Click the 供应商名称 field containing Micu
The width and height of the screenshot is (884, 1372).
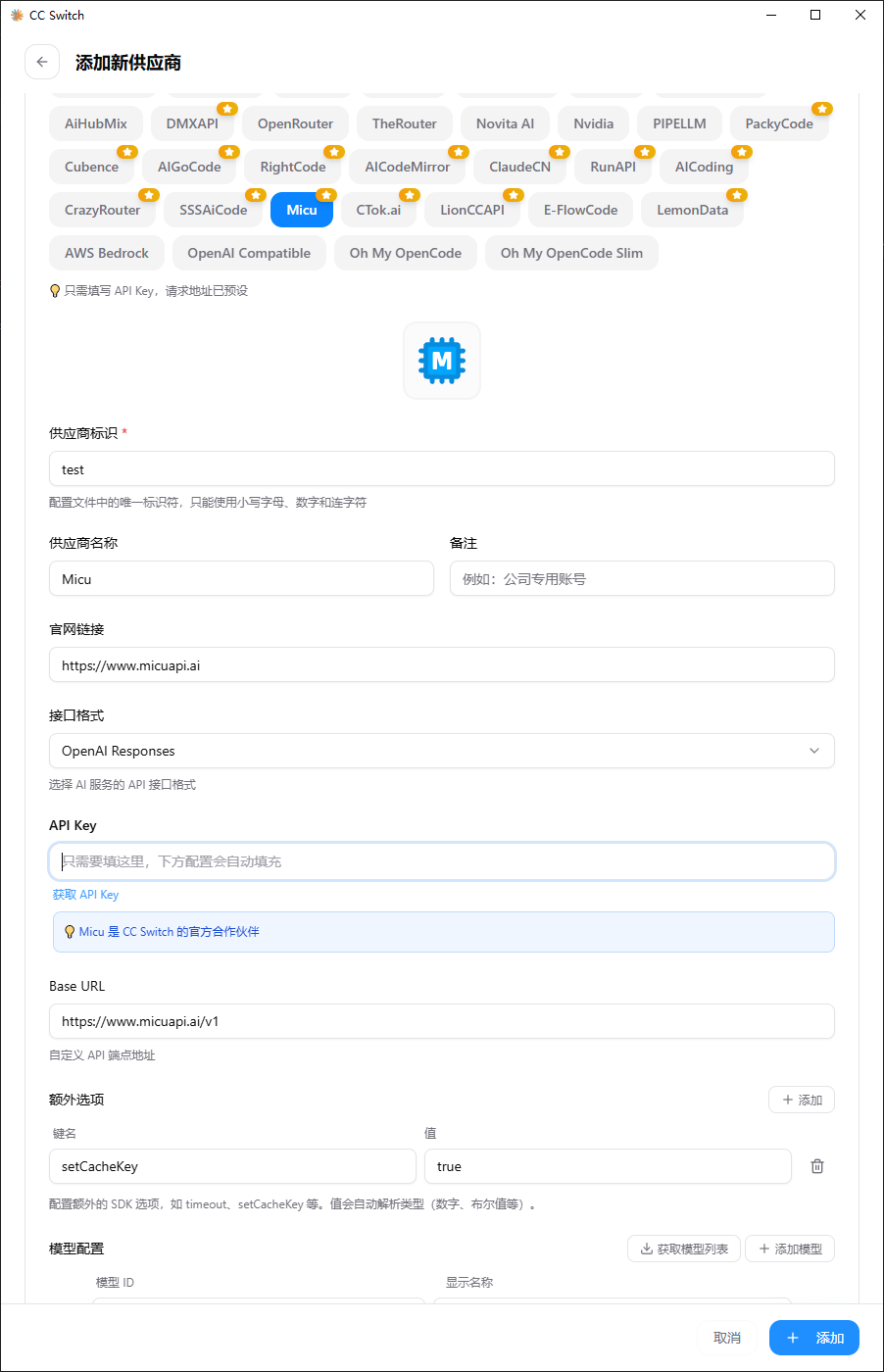241,579
